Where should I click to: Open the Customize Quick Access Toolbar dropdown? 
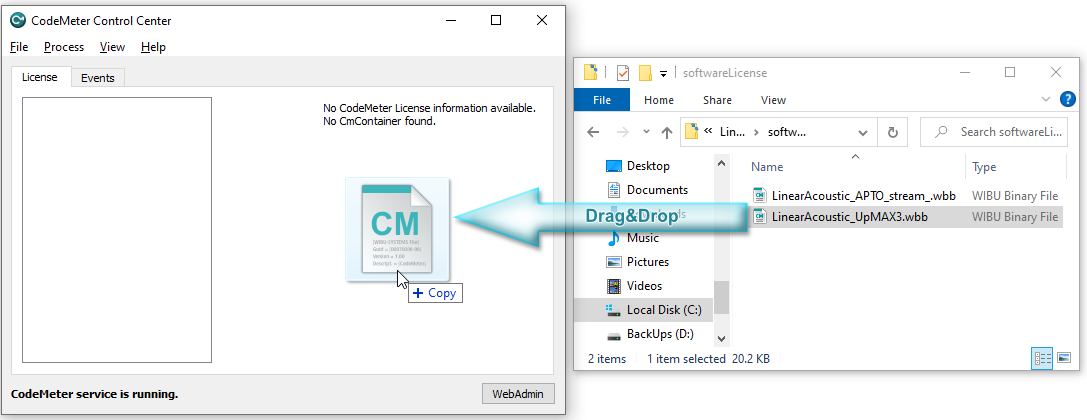663,73
